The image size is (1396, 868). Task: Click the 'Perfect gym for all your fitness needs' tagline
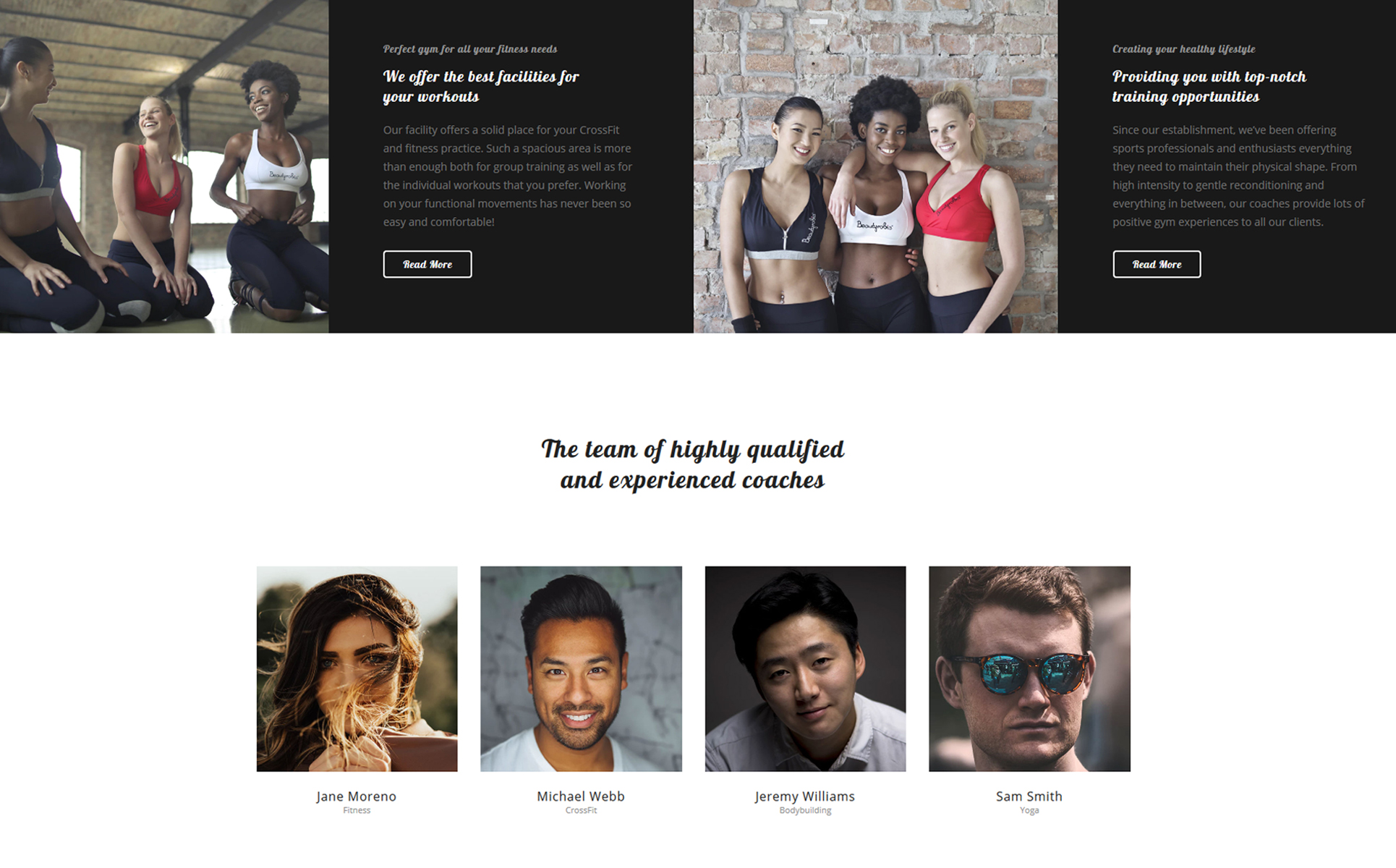tap(469, 49)
